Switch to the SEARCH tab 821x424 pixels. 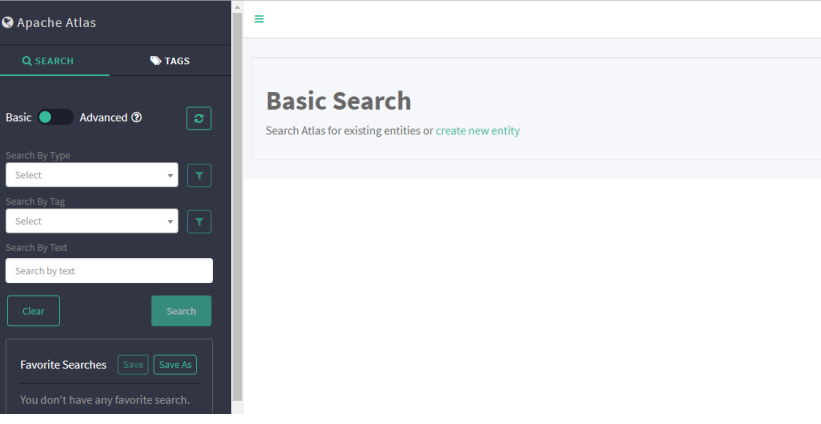pyautogui.click(x=48, y=61)
